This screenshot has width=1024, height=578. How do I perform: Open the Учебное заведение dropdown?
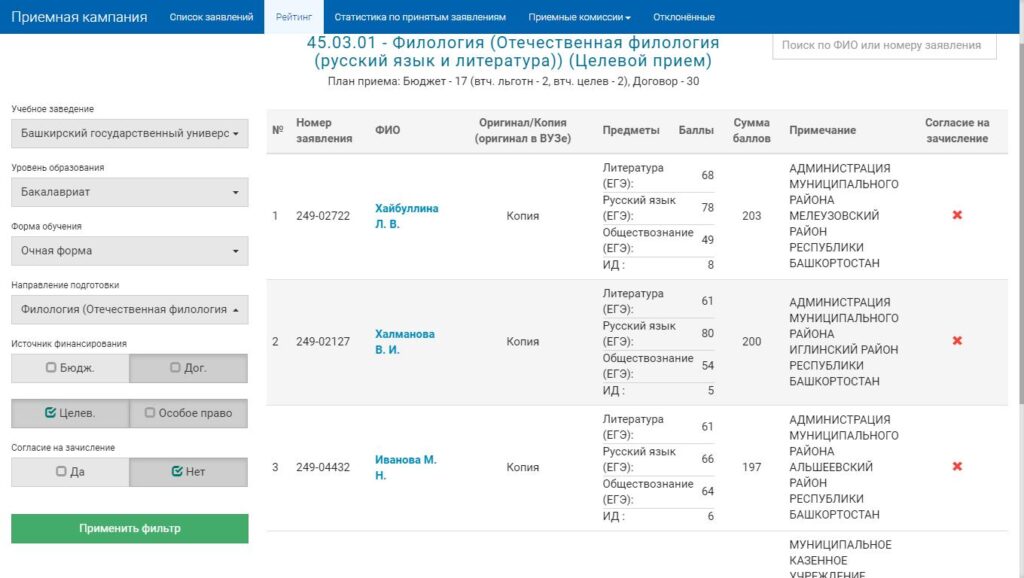coord(130,133)
